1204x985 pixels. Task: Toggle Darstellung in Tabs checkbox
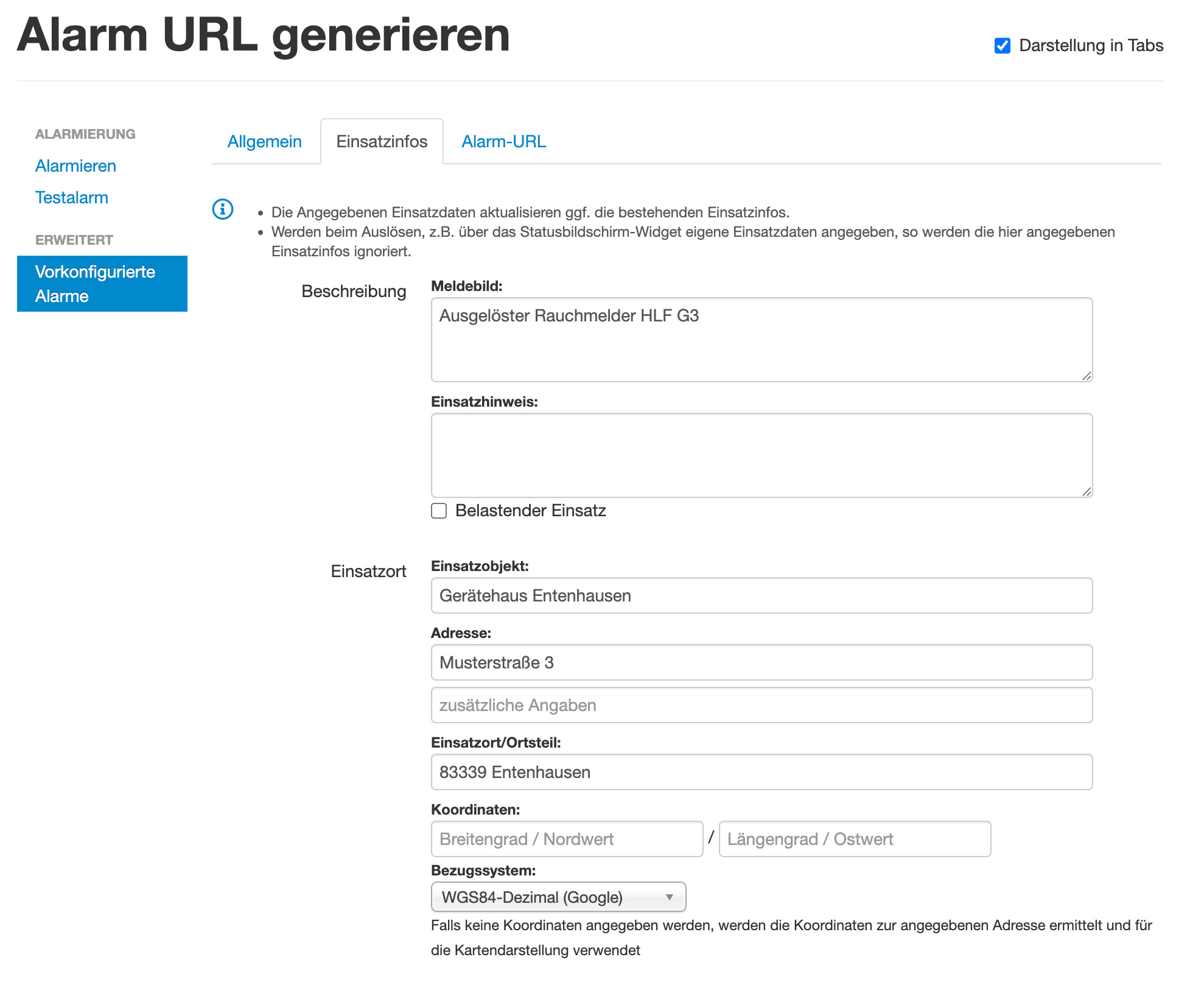click(1002, 46)
